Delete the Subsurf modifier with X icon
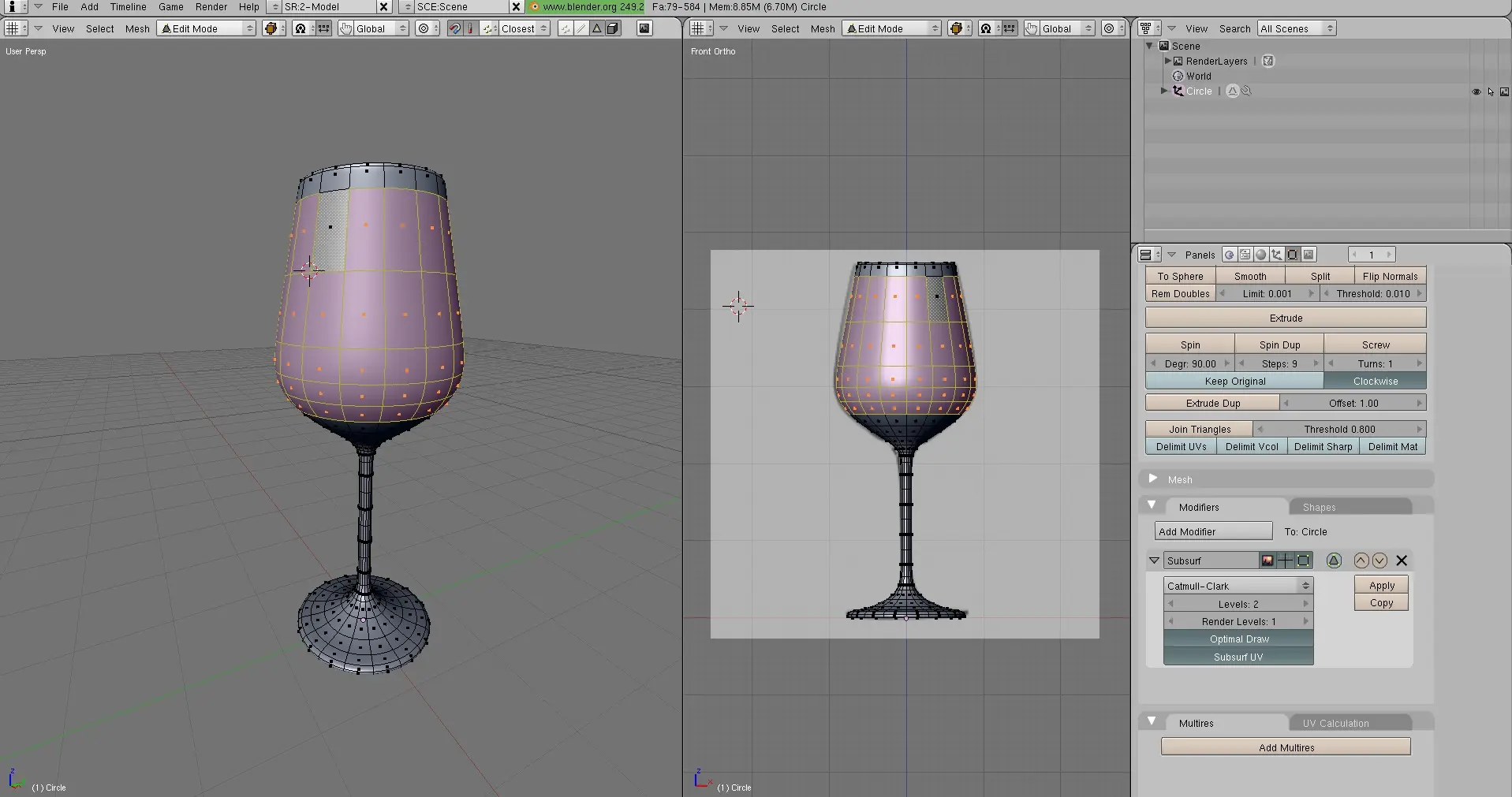 click(1402, 561)
